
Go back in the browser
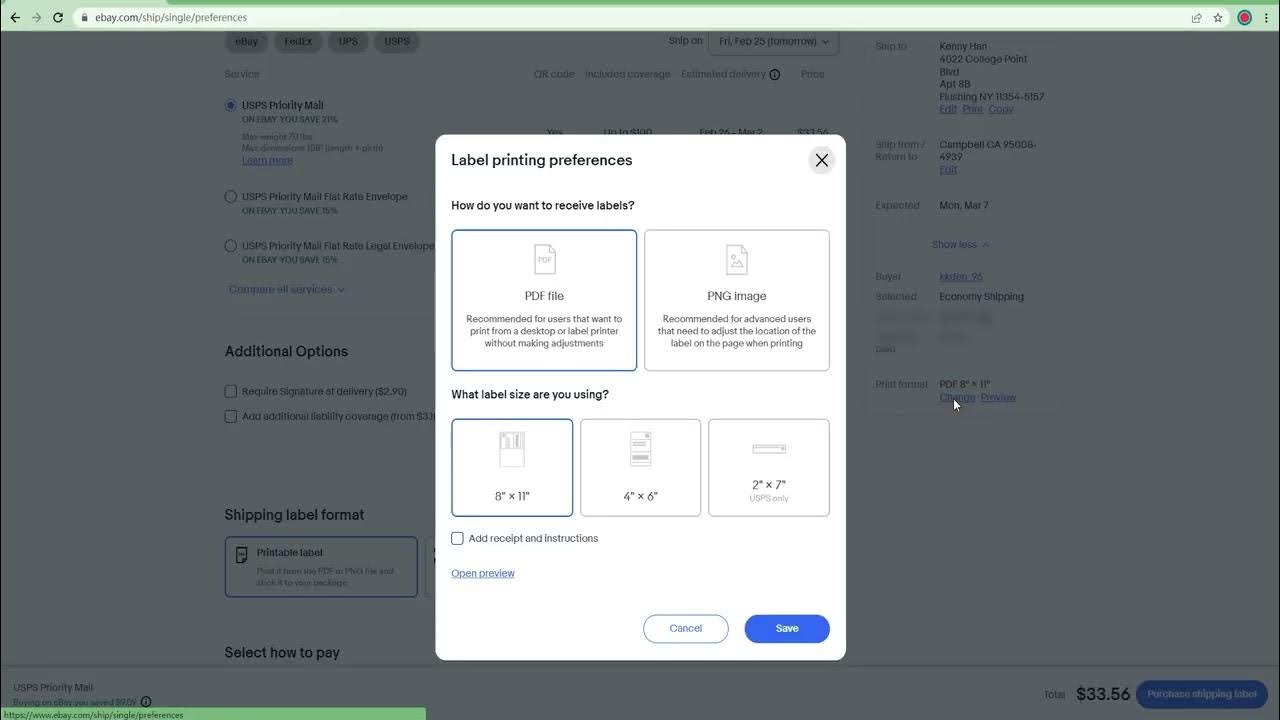15,17
